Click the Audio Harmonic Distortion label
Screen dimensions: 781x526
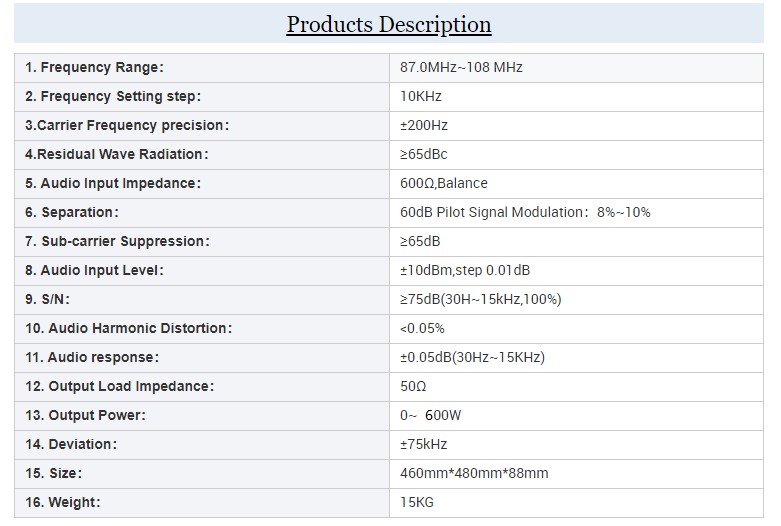[x=128, y=328]
